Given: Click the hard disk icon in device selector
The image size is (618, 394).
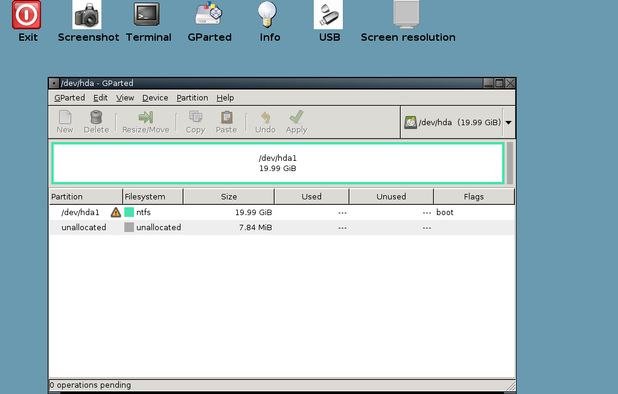Looking at the screenshot, I should (x=410, y=122).
